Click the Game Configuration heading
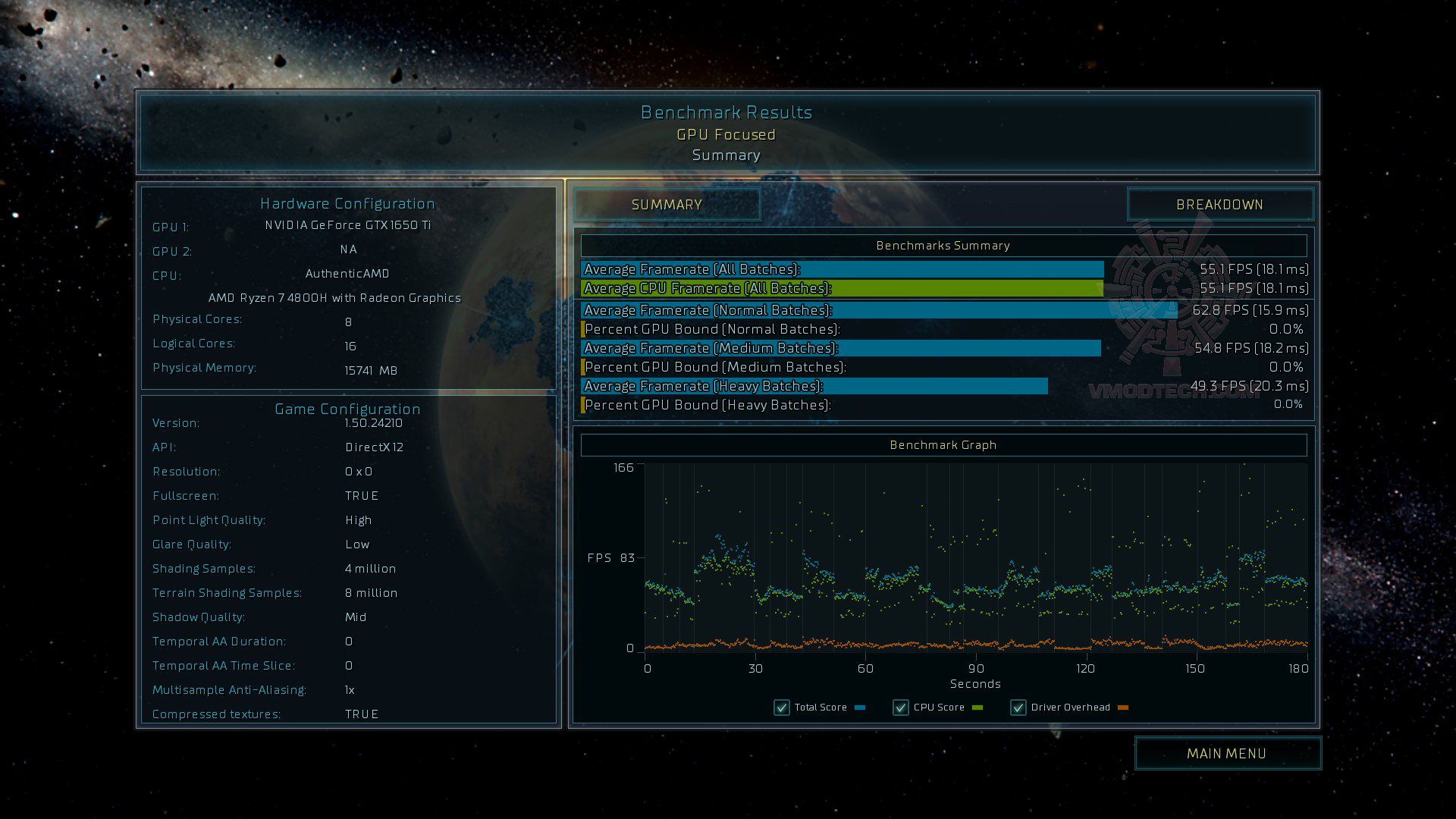The image size is (1456, 819). point(347,409)
